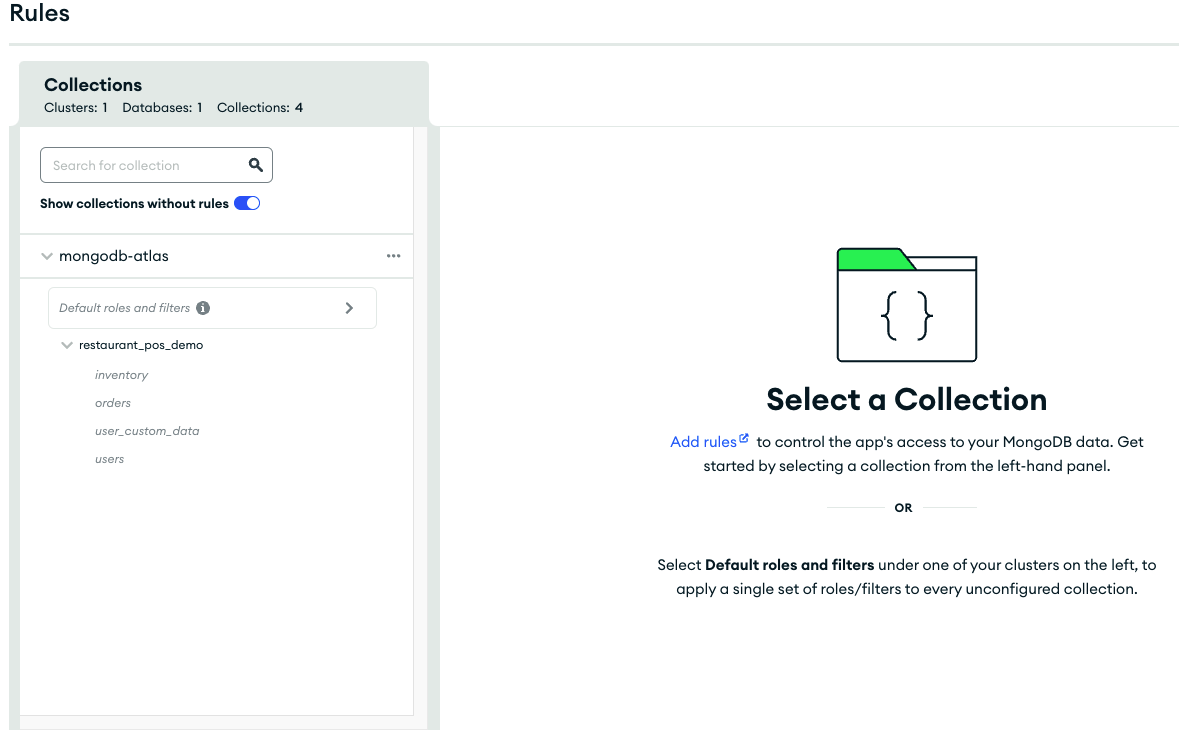Select the users collection
Screen dimensions: 1179x746
point(109,459)
